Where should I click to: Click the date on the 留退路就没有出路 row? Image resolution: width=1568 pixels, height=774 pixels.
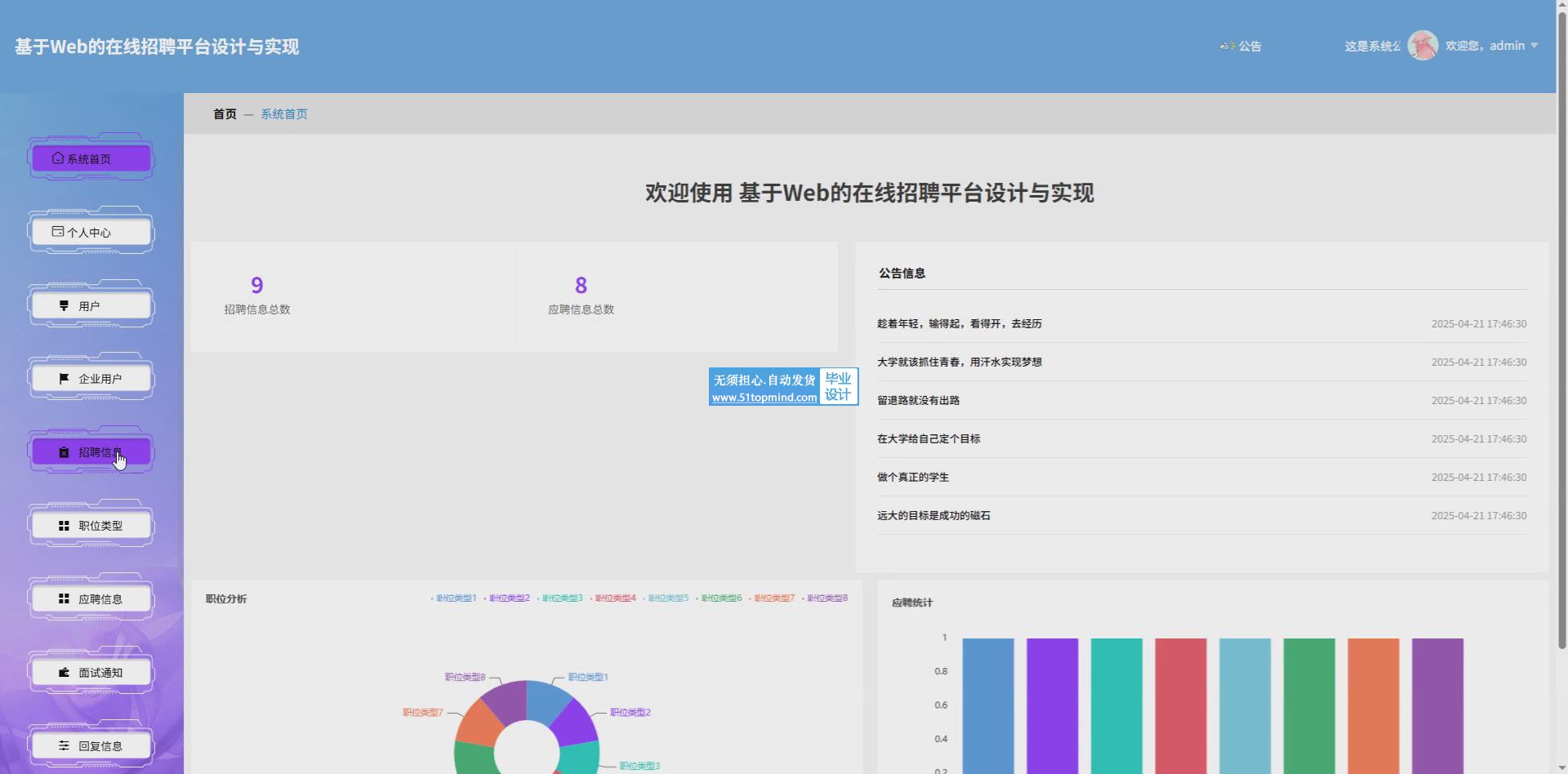coord(1478,401)
